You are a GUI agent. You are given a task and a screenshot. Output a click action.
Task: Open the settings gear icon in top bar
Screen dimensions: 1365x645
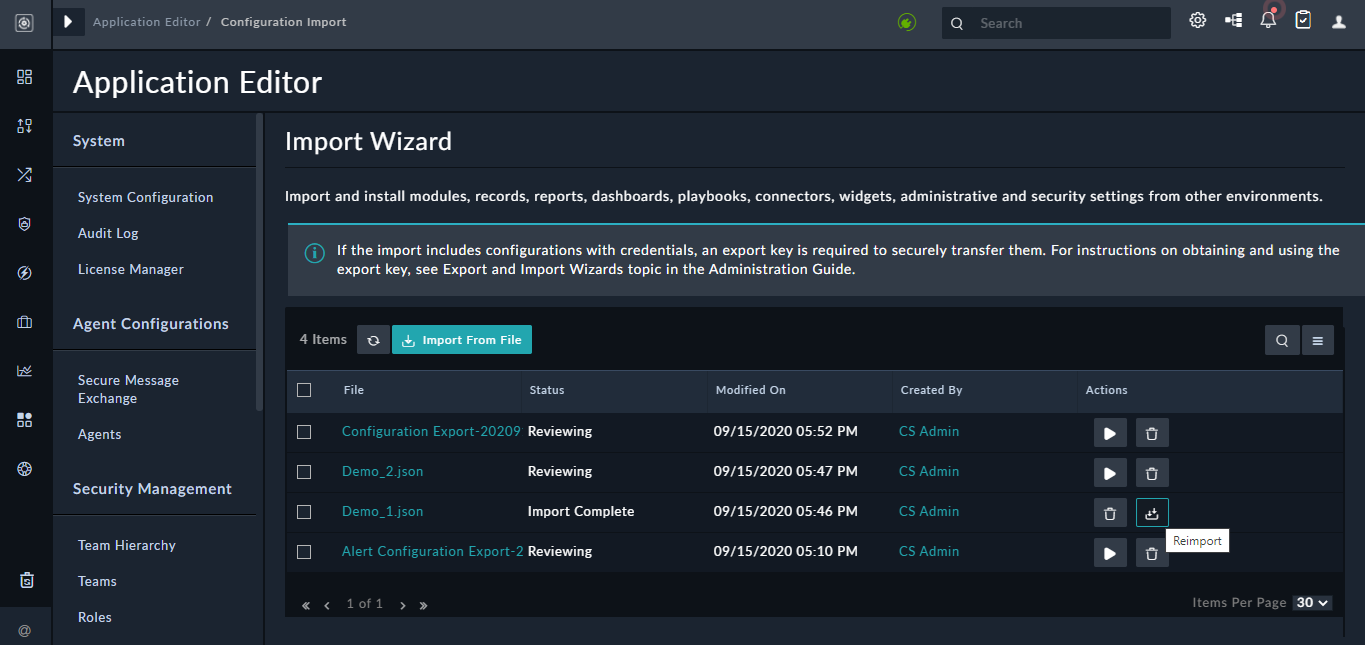coord(1197,20)
